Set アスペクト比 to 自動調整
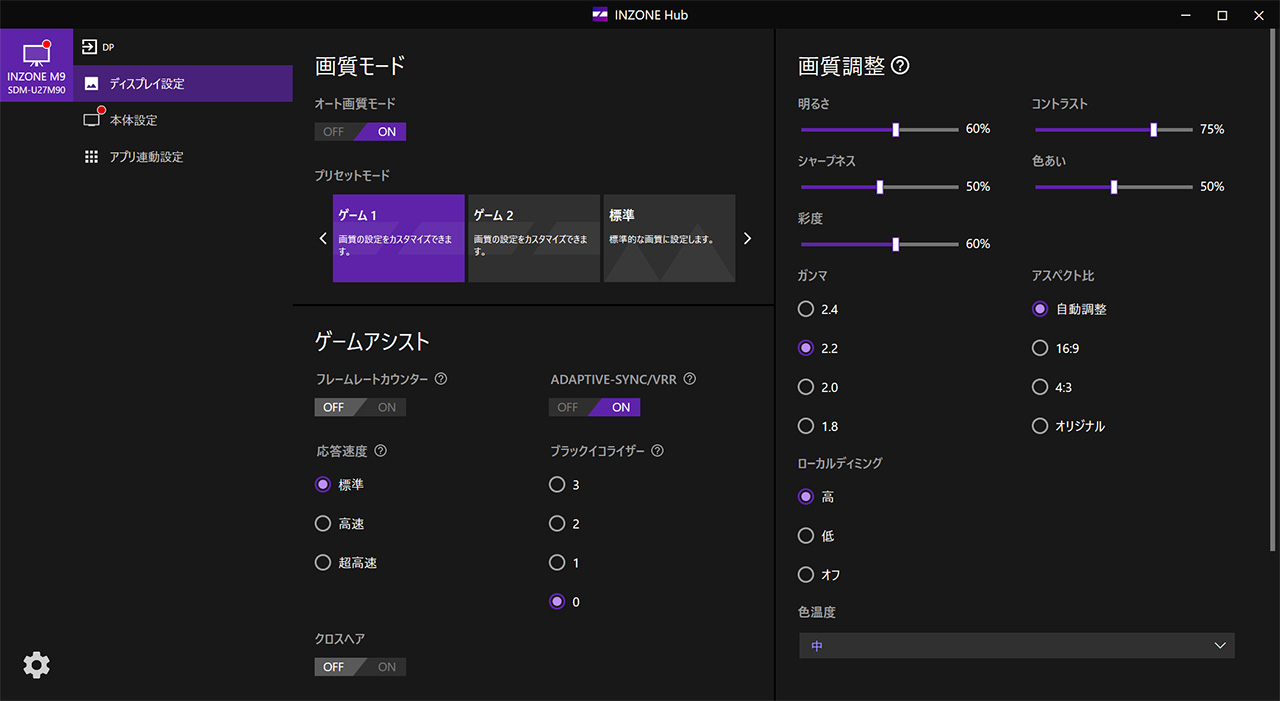 (1040, 310)
